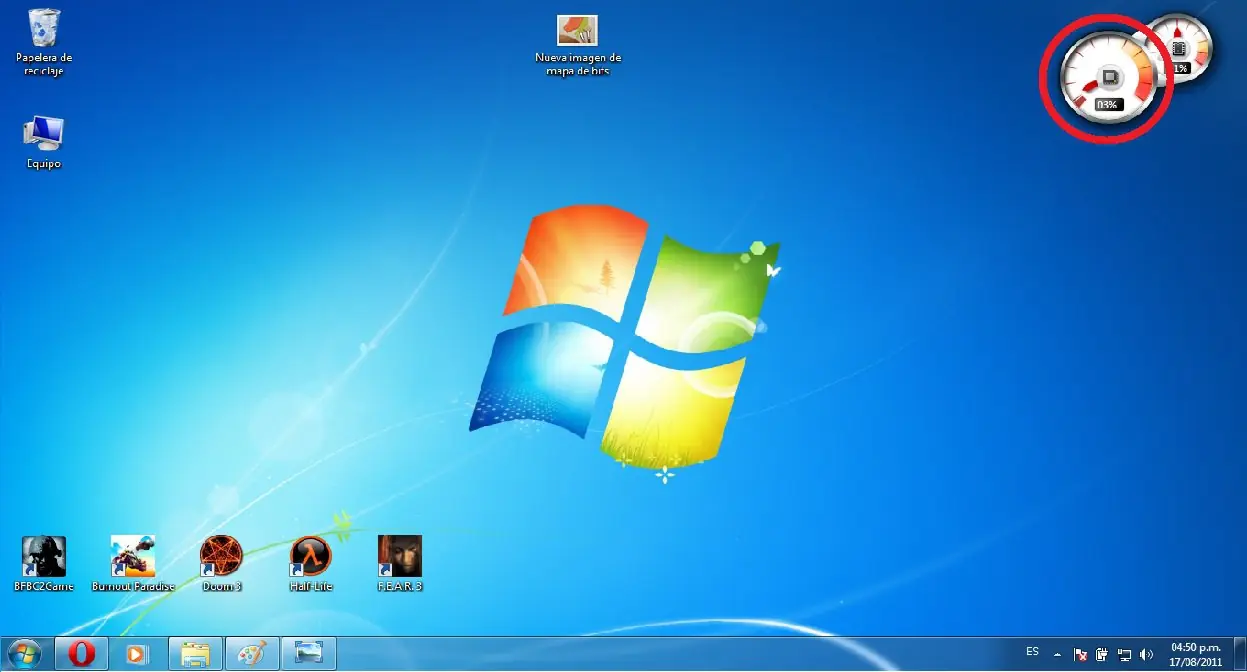The height and width of the screenshot is (672, 1247).
Task: Click the power plug tray icon
Action: (1102, 655)
